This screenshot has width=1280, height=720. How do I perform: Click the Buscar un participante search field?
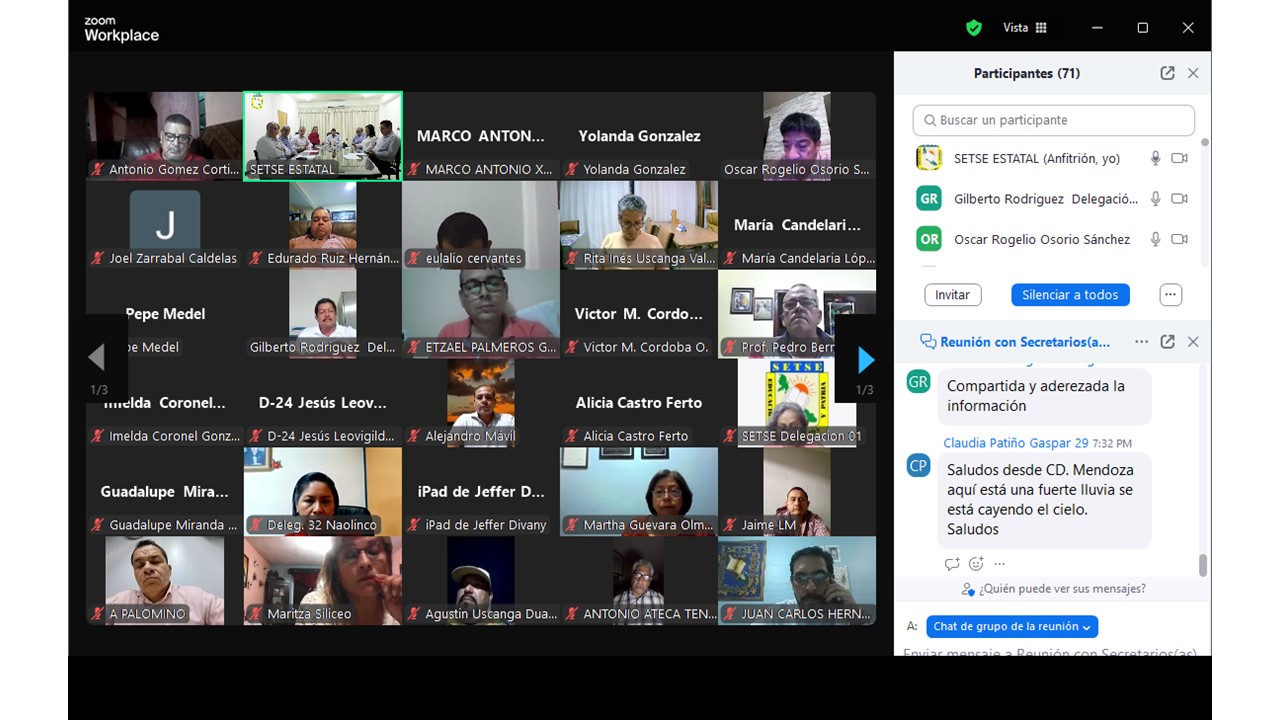click(x=1054, y=120)
